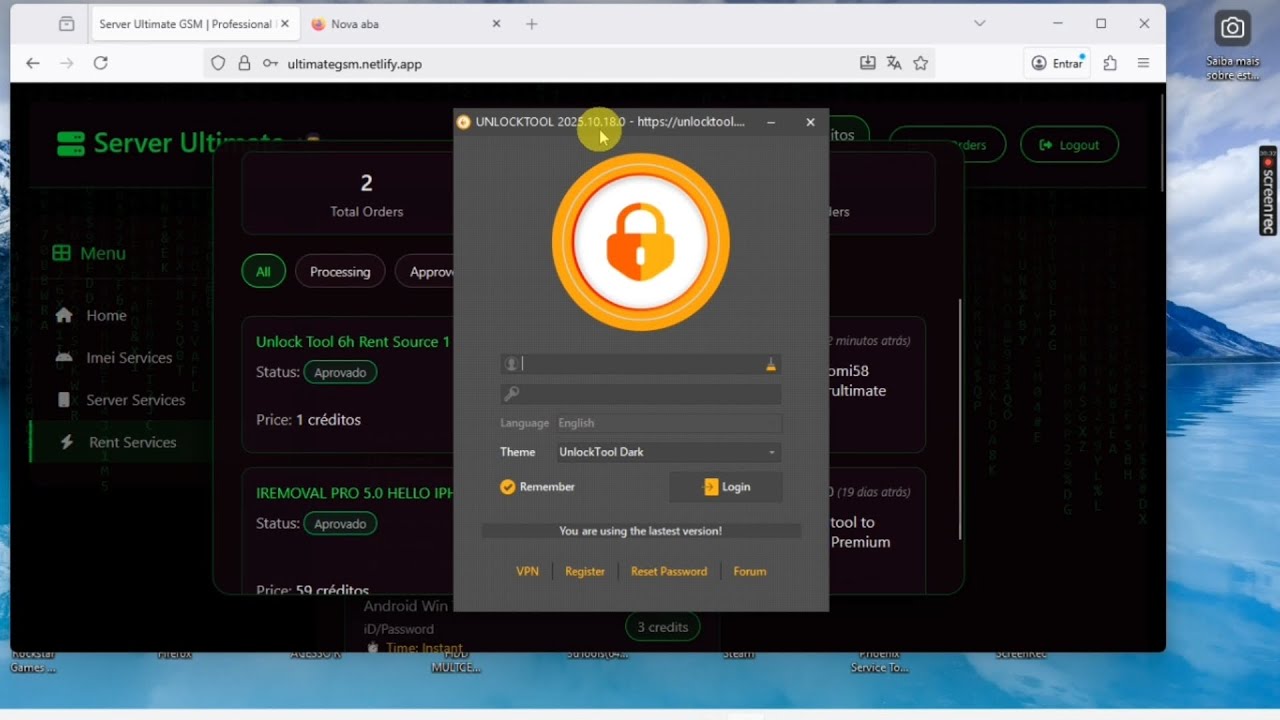Select Rent Services in the sidebar
This screenshot has height=720, width=1280.
pos(132,442)
